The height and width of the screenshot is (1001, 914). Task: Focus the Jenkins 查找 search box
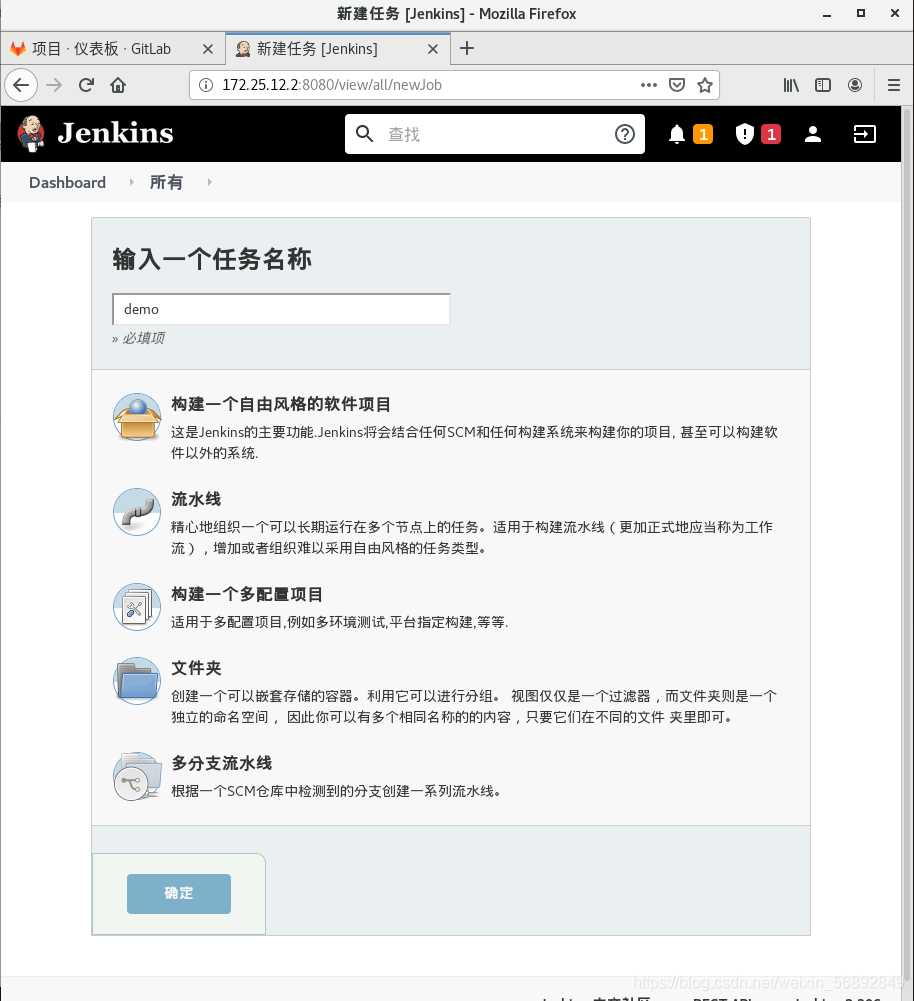click(495, 134)
